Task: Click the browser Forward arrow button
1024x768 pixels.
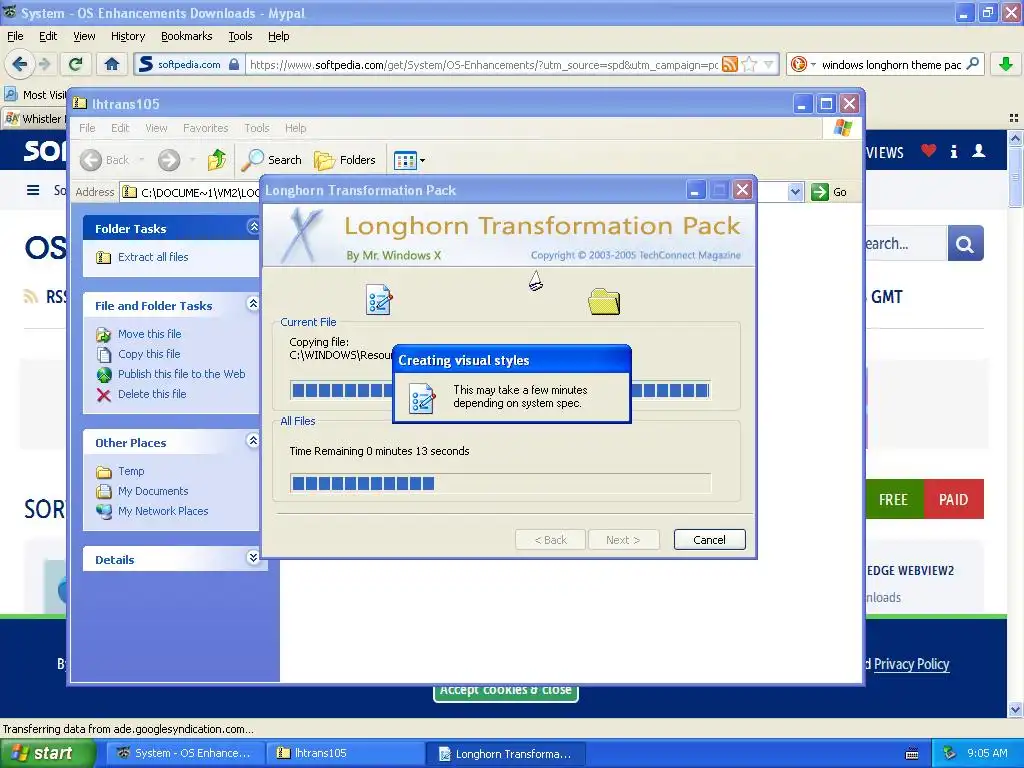Action: [x=44, y=64]
